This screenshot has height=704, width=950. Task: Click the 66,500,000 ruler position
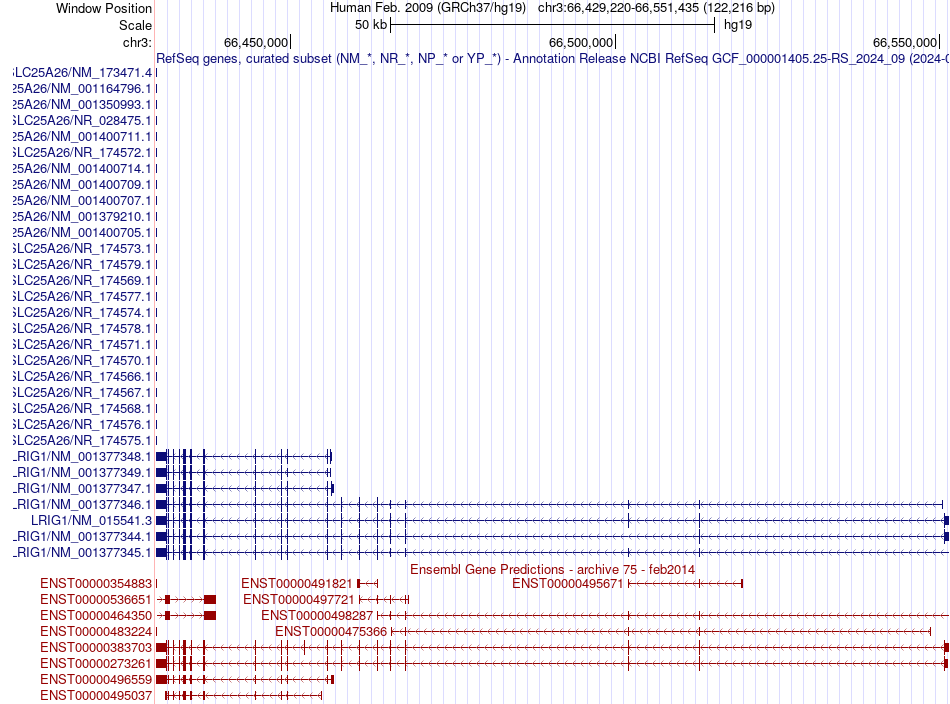point(581,42)
